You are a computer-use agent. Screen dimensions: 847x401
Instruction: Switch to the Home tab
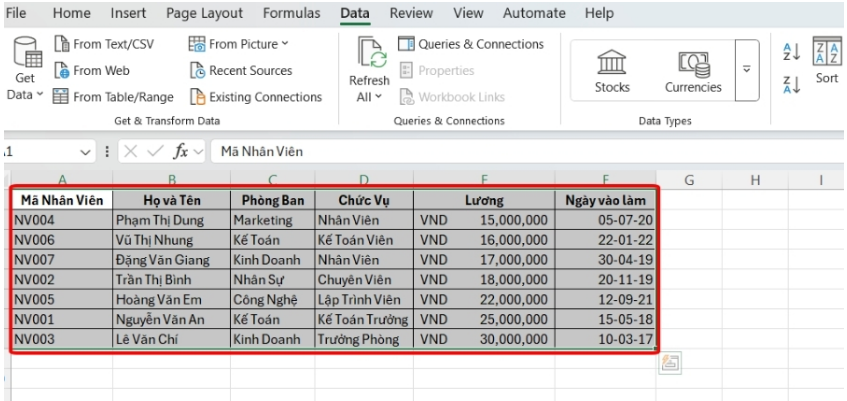click(x=71, y=13)
